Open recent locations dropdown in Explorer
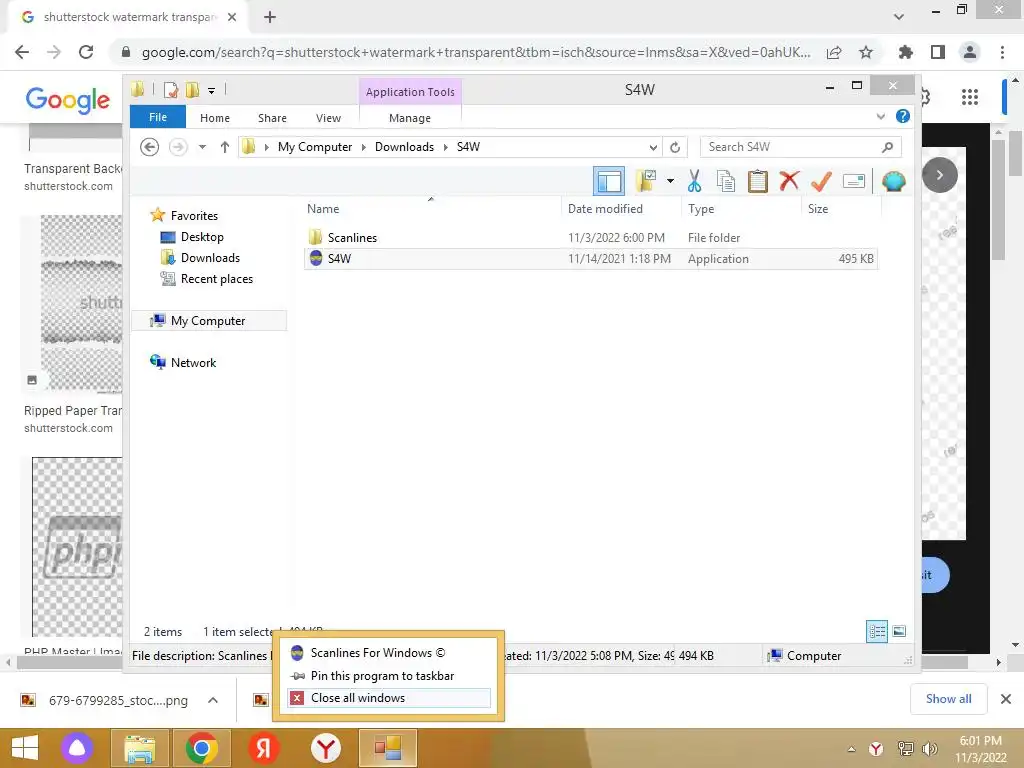Viewport: 1024px width, 768px height. click(202, 147)
